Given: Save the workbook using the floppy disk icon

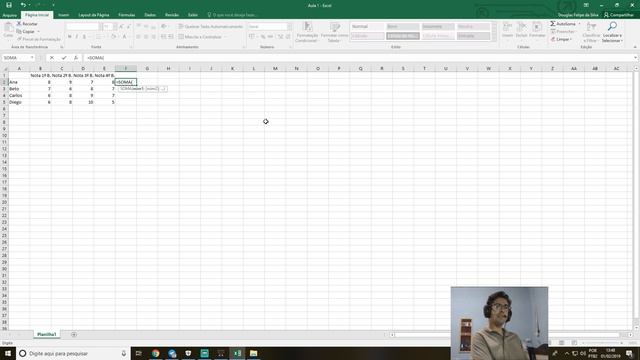Looking at the screenshot, I should [x=9, y=5].
